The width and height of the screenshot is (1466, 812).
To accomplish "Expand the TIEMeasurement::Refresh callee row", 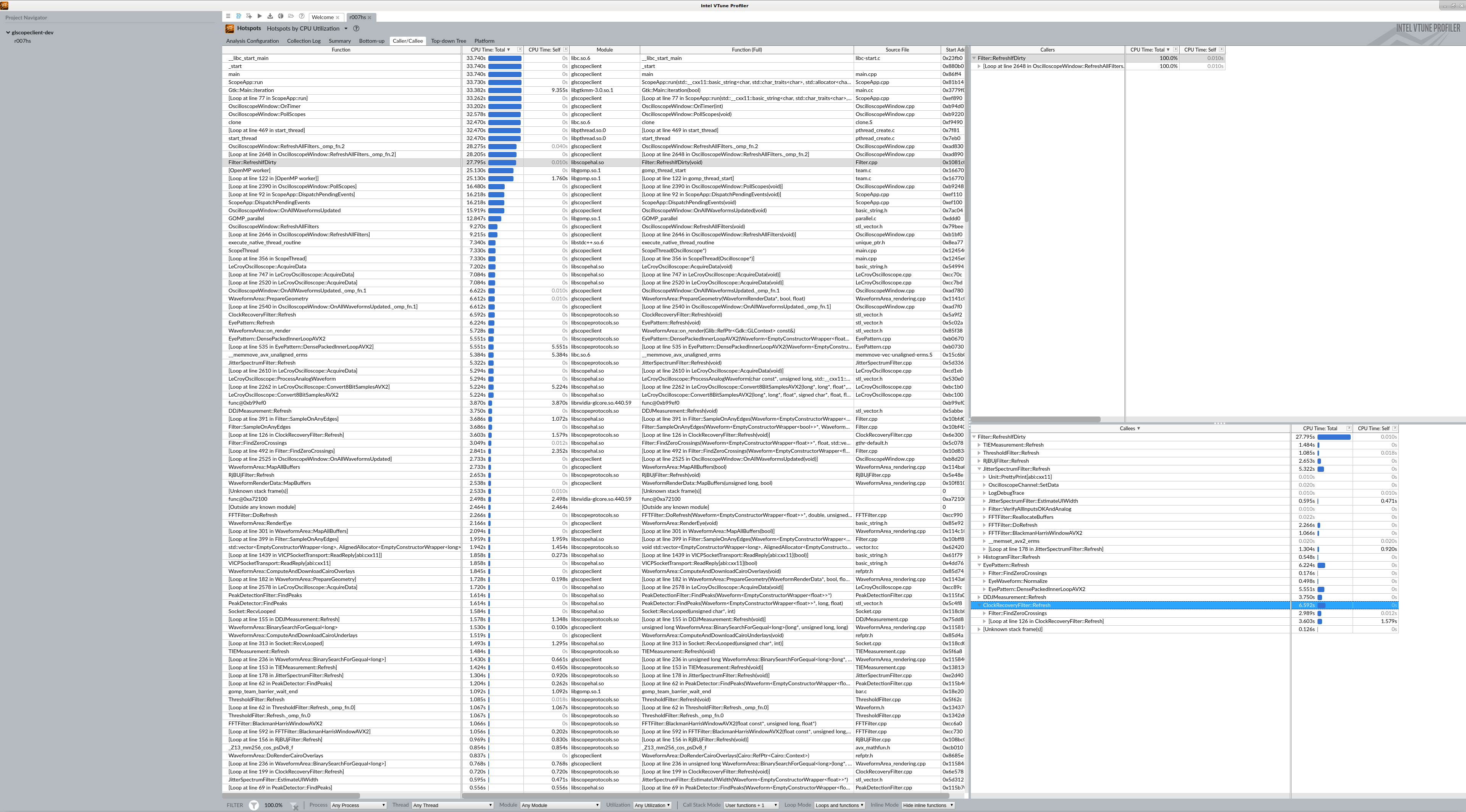I will pyautogui.click(x=979, y=445).
